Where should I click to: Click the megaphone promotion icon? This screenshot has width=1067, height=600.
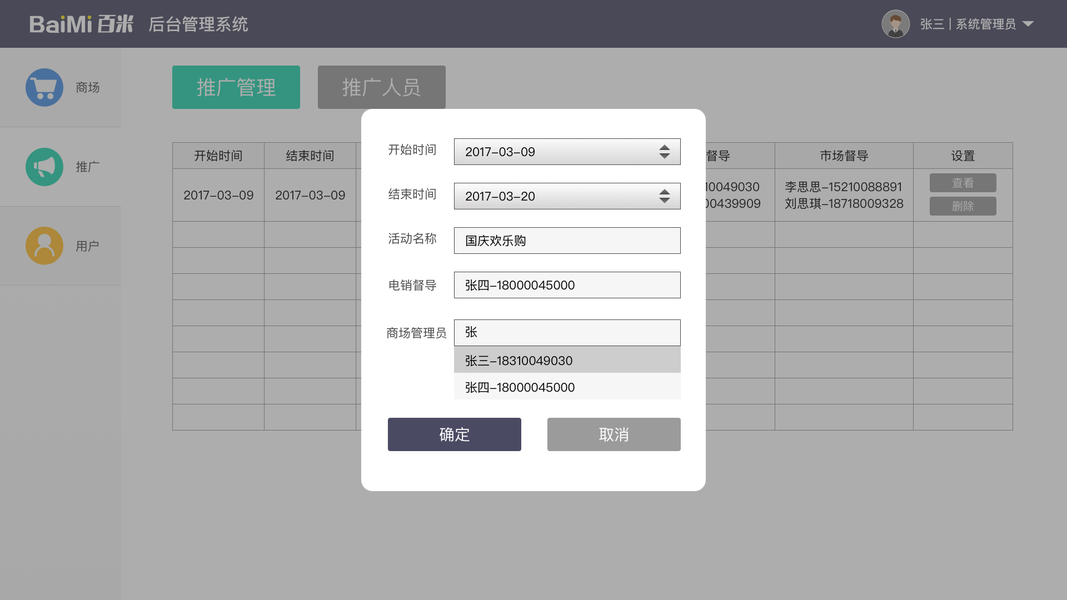(44, 167)
